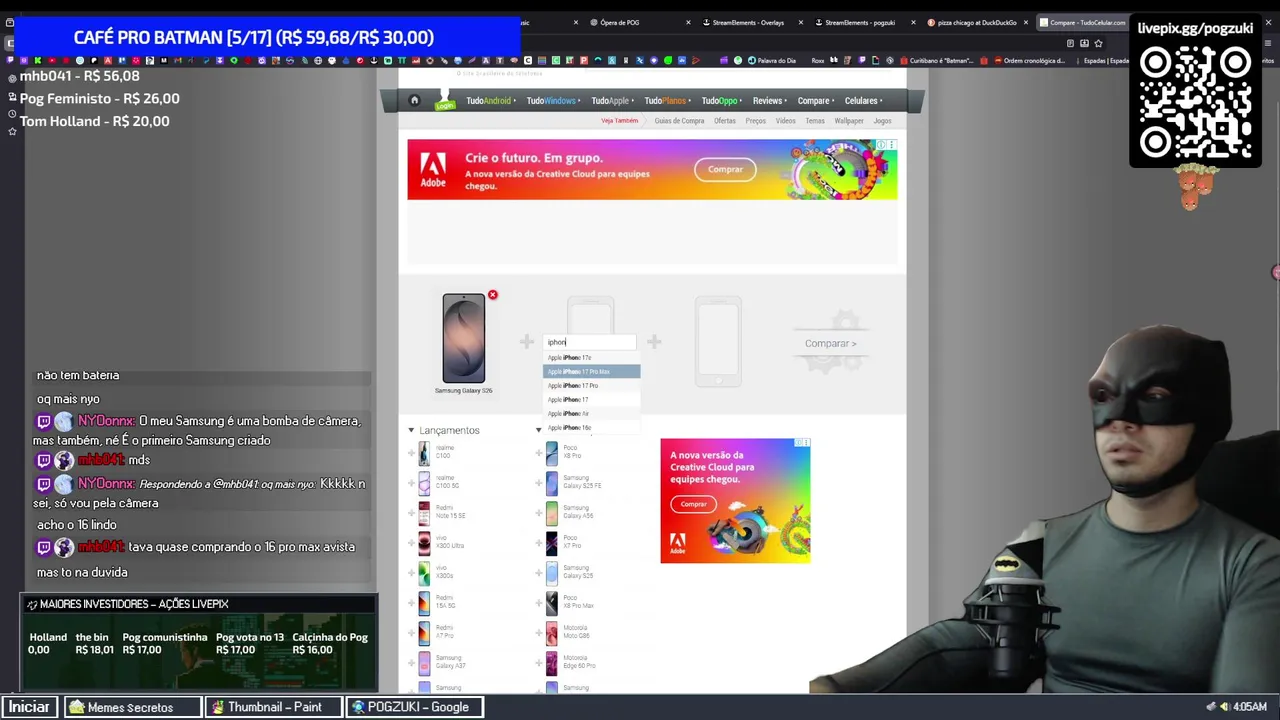Click the third empty phone slot
This screenshot has width=1280, height=720.
click(x=718, y=340)
